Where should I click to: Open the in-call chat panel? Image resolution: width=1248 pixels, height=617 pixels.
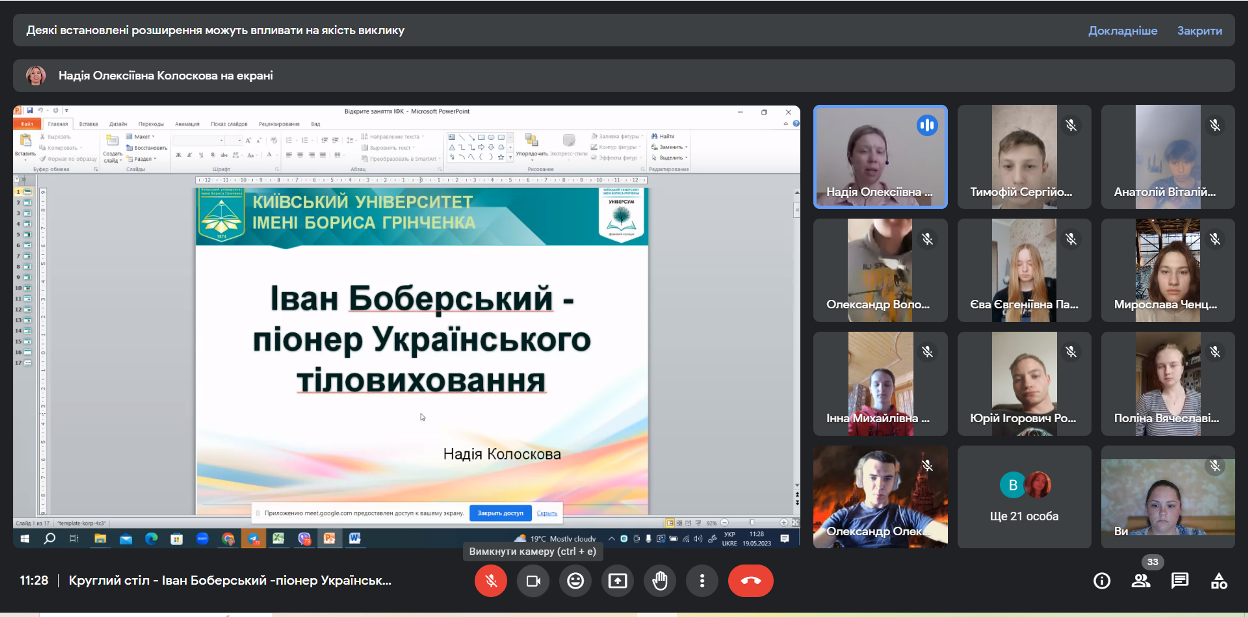point(1180,580)
